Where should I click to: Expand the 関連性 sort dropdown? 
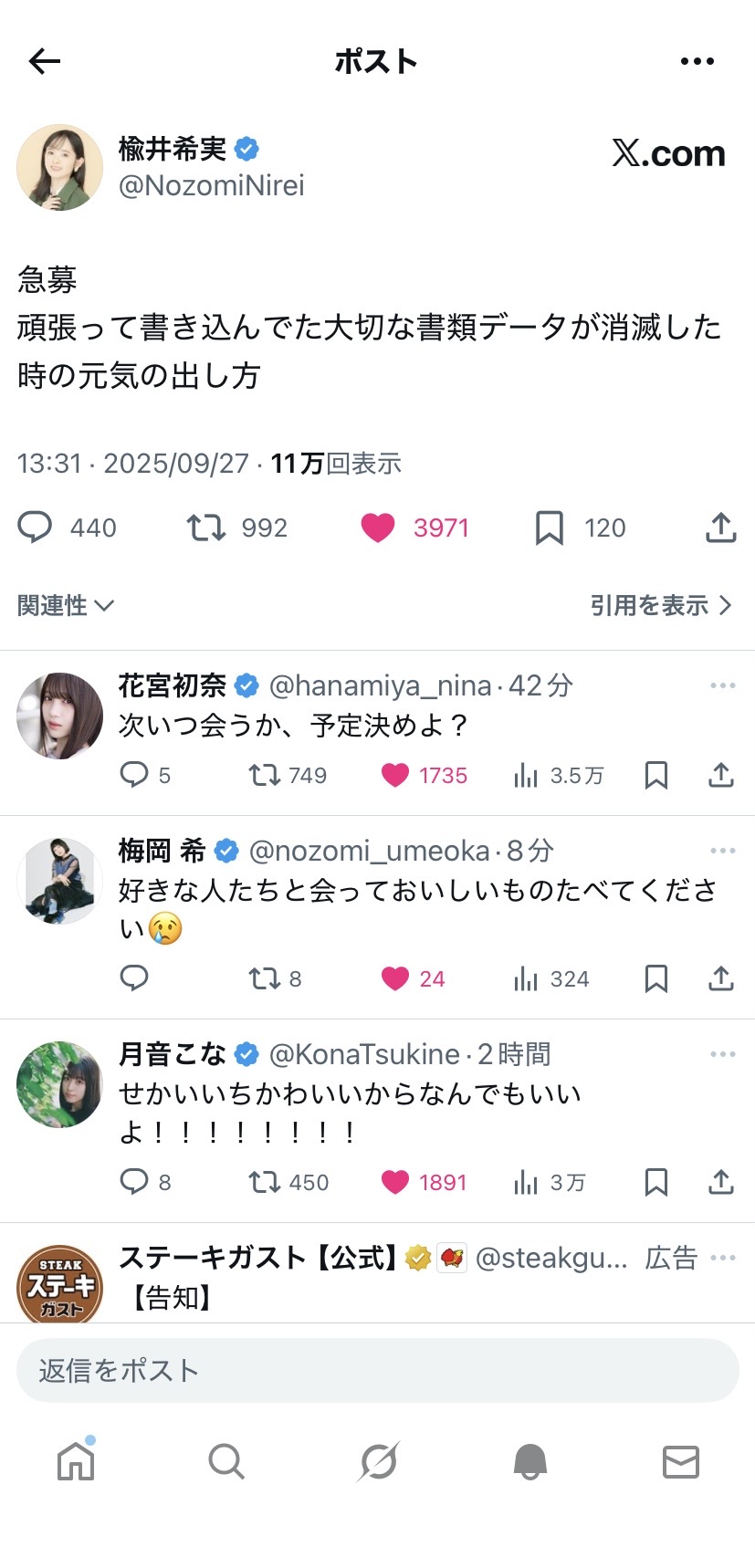coord(65,605)
